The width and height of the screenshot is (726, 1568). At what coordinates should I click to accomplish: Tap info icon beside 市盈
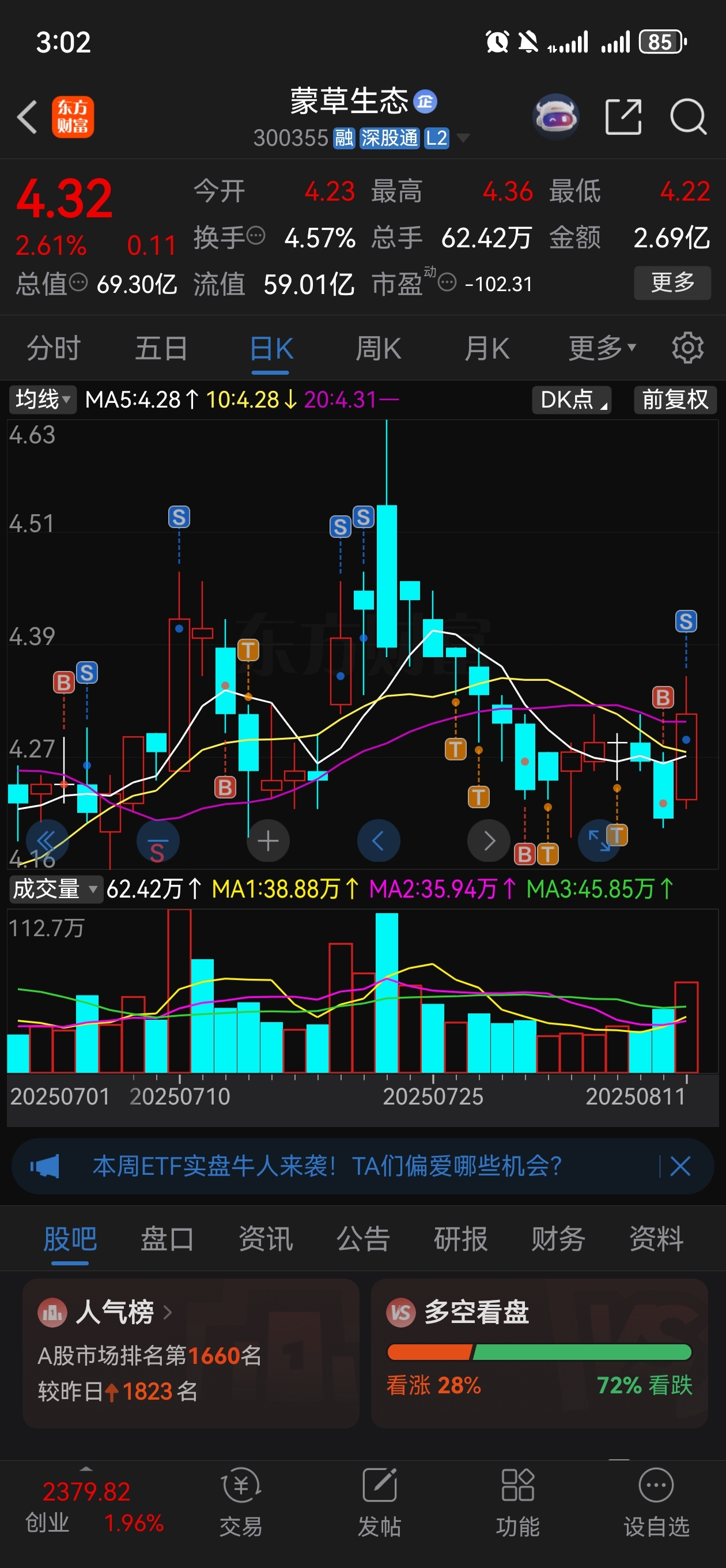click(x=447, y=282)
